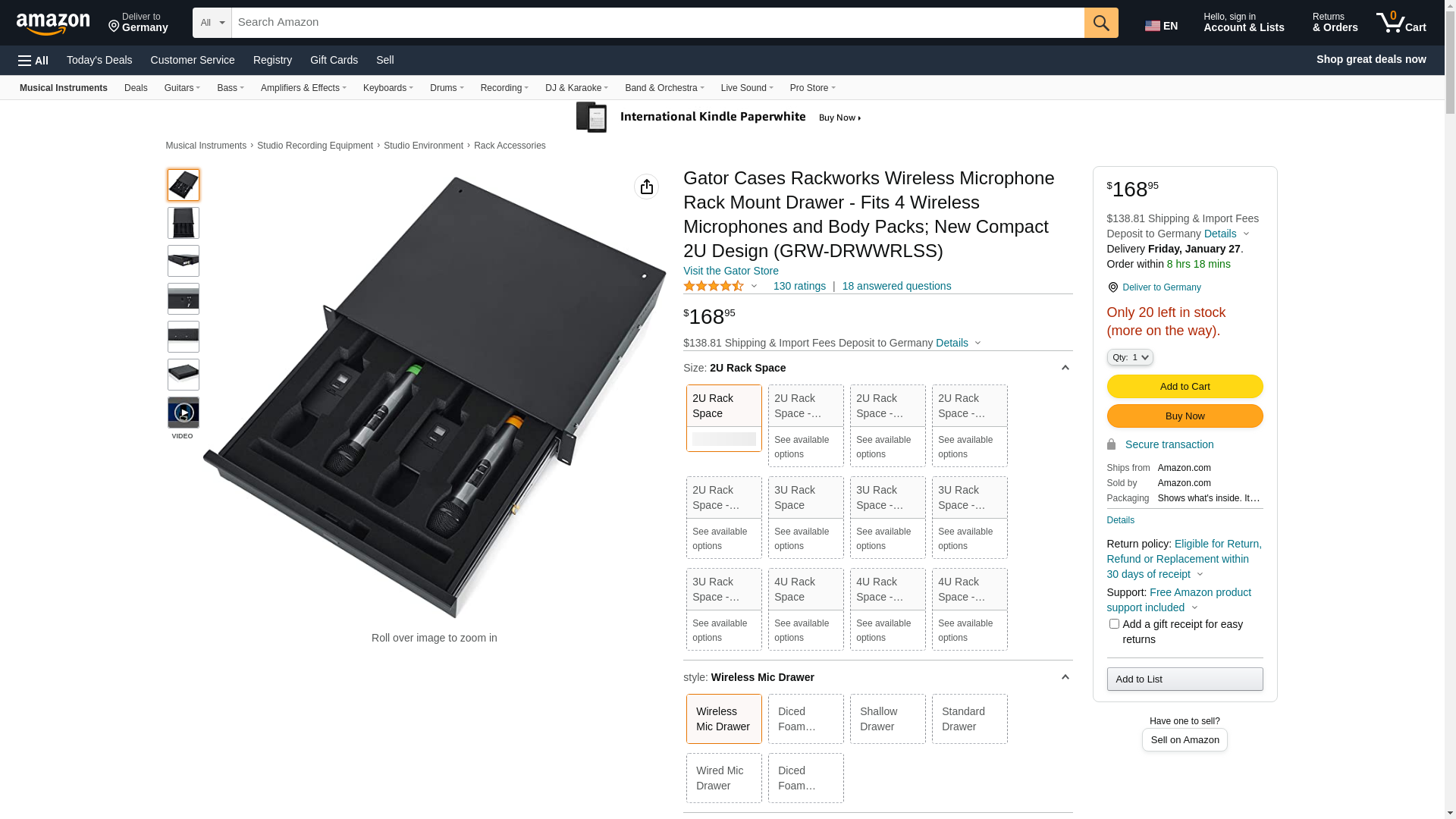Select the Shallow Drawer style option
This screenshot has width=1456, height=819.
[887, 719]
